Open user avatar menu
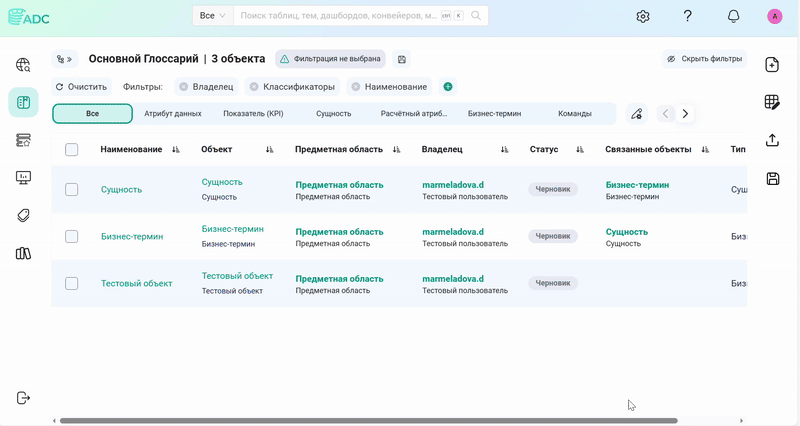This screenshot has height=426, width=800. click(x=774, y=16)
